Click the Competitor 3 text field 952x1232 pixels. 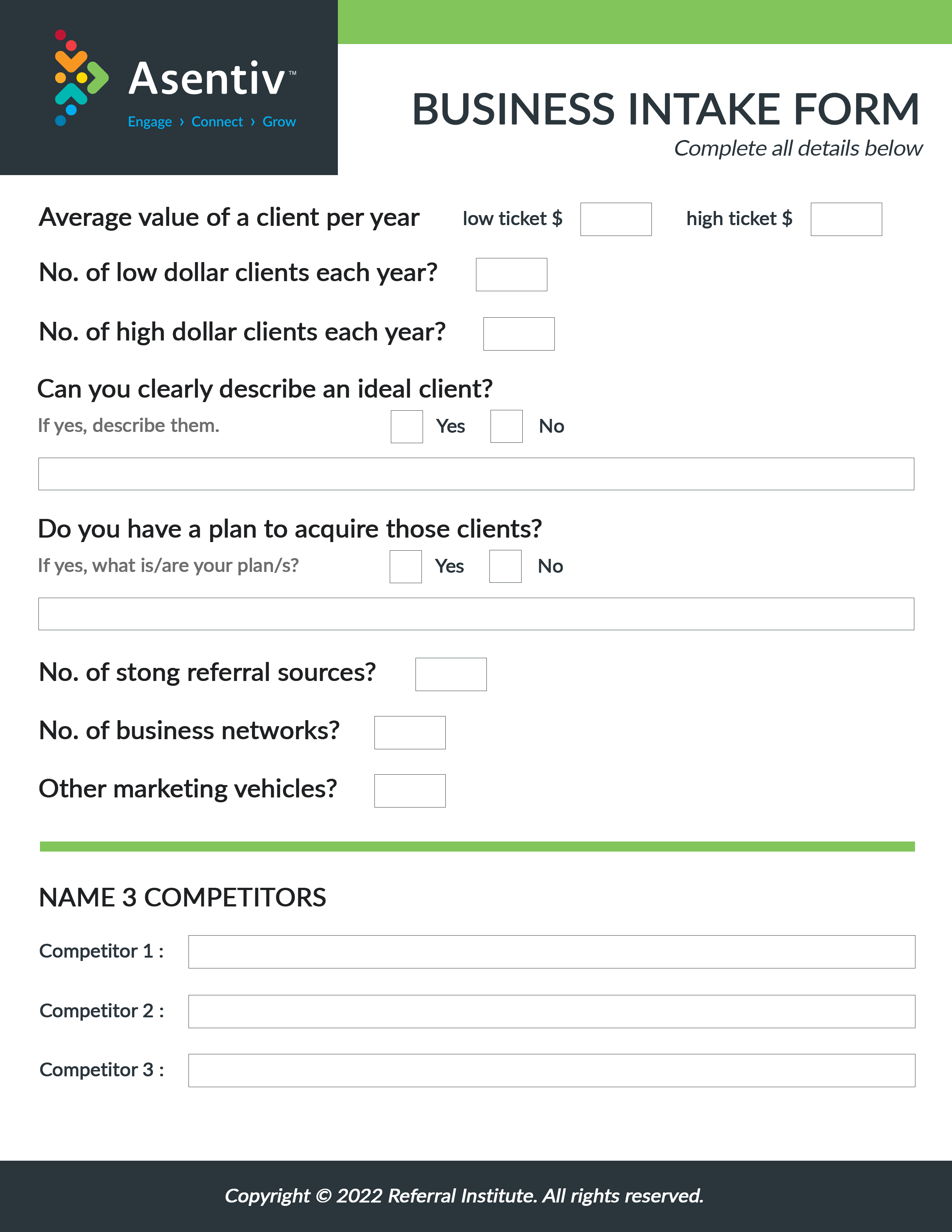pyautogui.click(x=551, y=1071)
